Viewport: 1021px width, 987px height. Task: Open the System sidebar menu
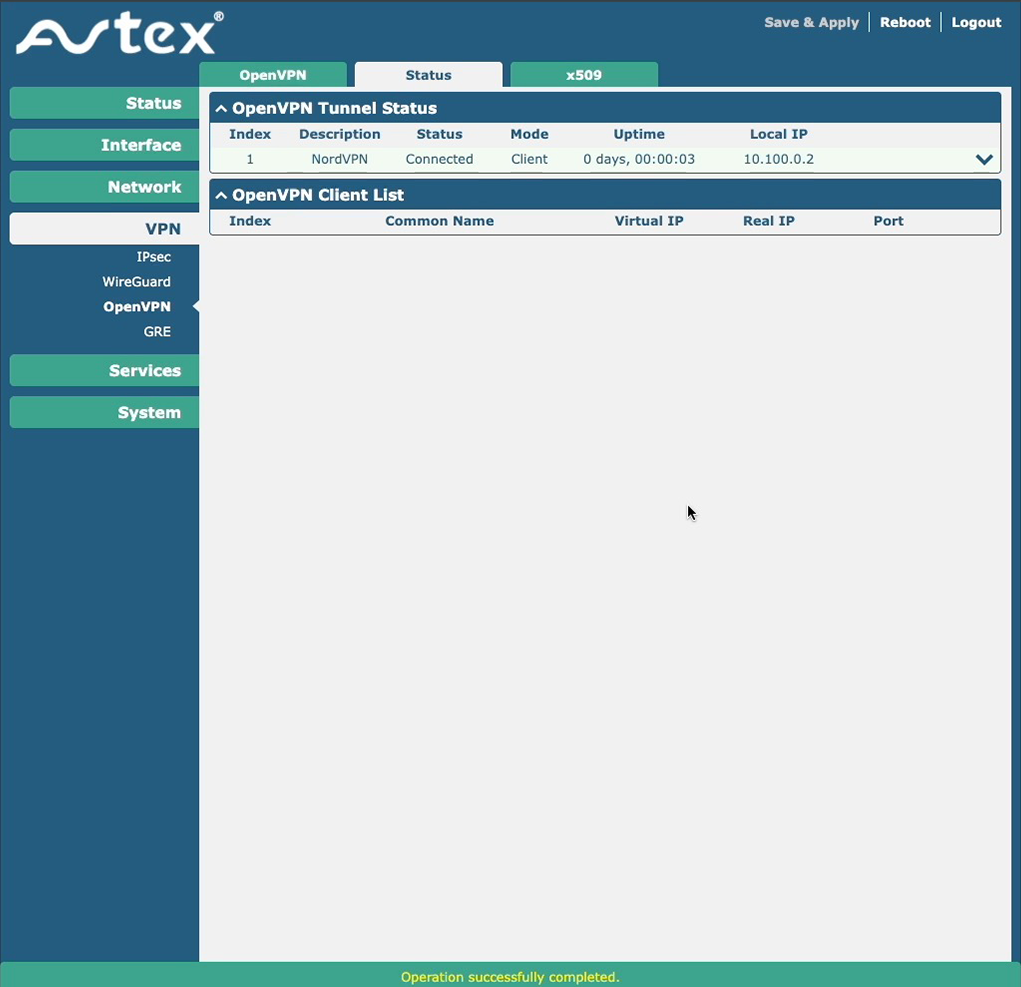click(x=104, y=413)
